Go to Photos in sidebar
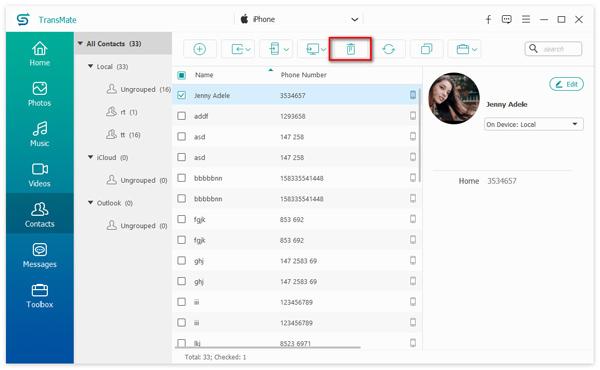 coord(39,94)
